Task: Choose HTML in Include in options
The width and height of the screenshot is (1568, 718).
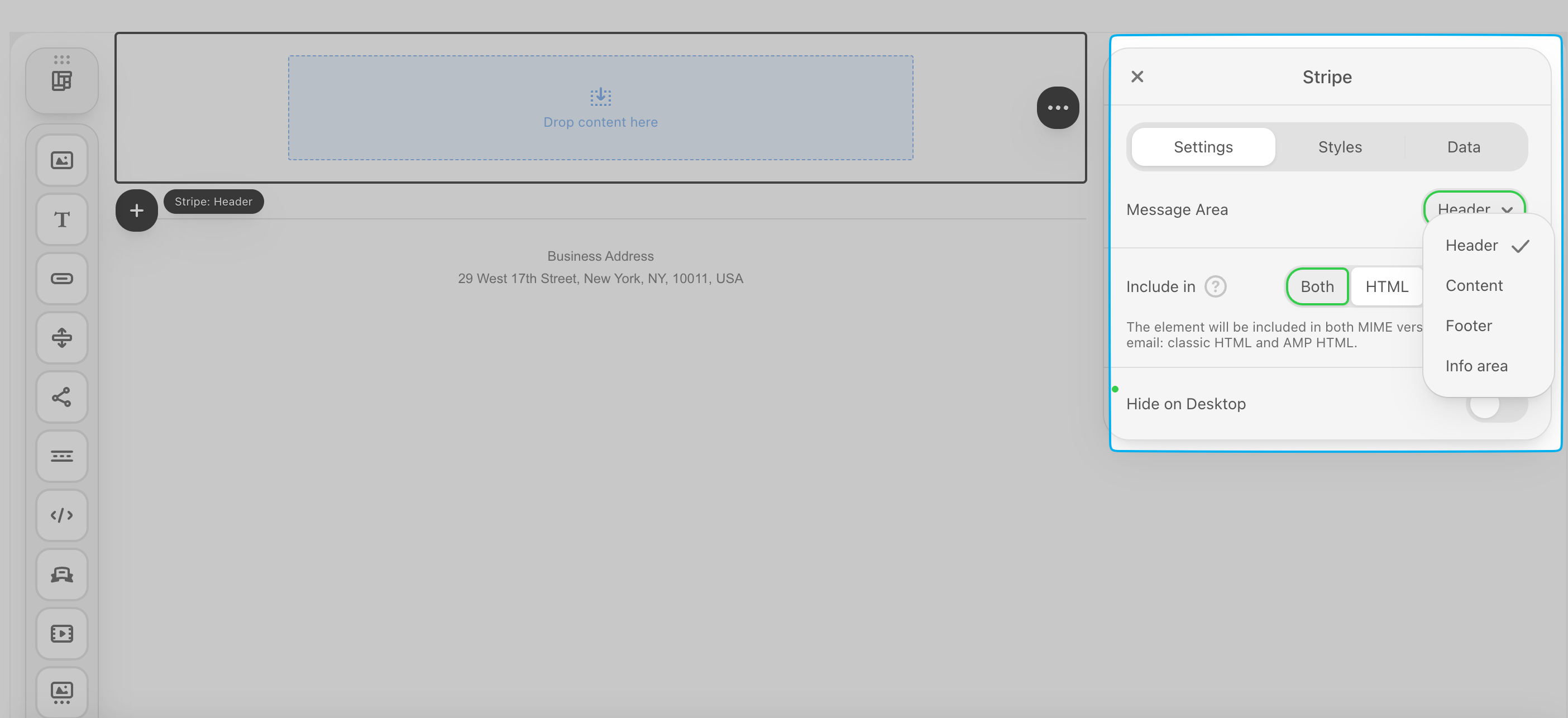Action: pyautogui.click(x=1386, y=286)
